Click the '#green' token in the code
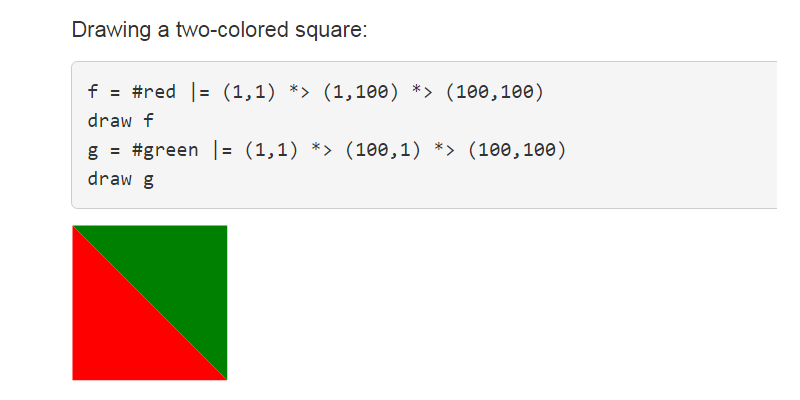The width and height of the screenshot is (800, 400). pos(165,151)
